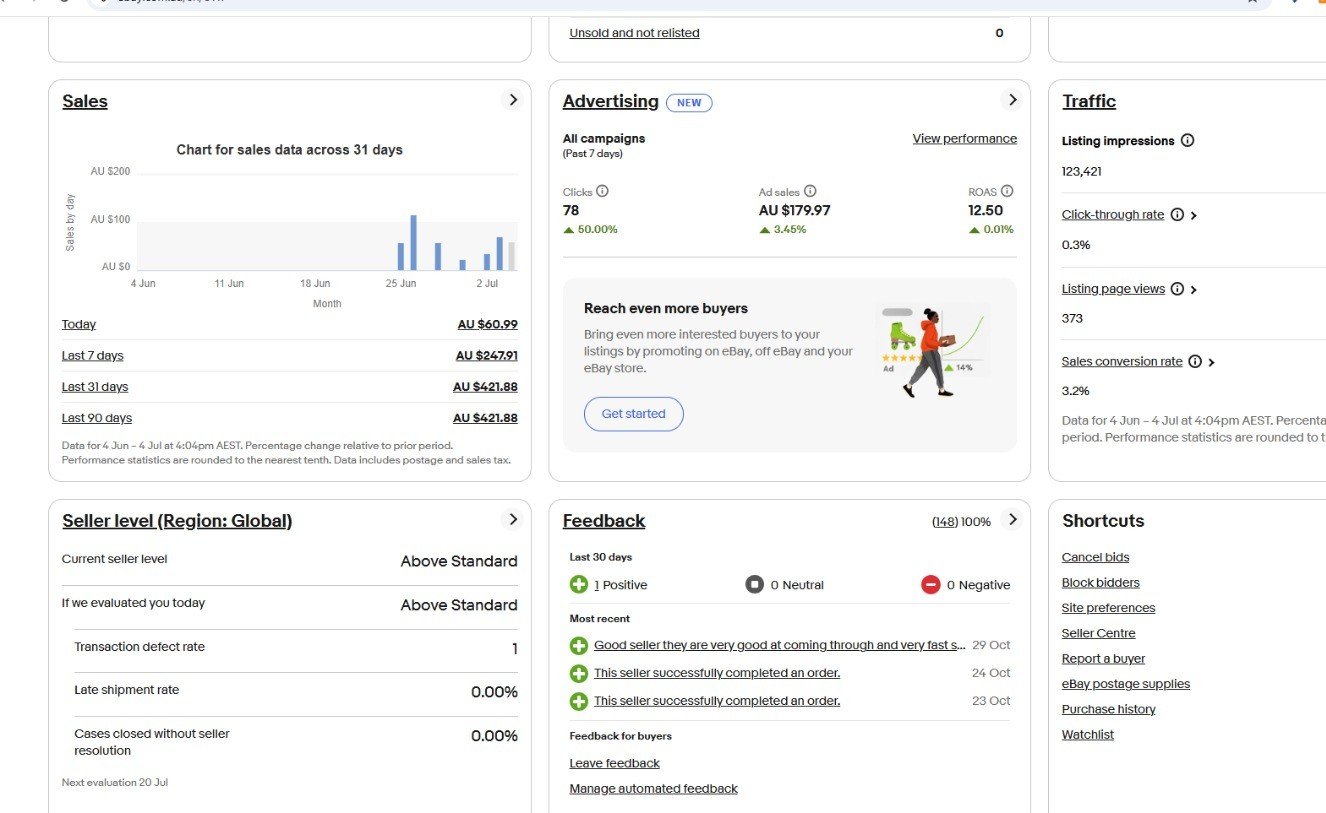The image size is (1326, 813).
Task: Expand Advertising panel arrow
Action: coord(1012,100)
